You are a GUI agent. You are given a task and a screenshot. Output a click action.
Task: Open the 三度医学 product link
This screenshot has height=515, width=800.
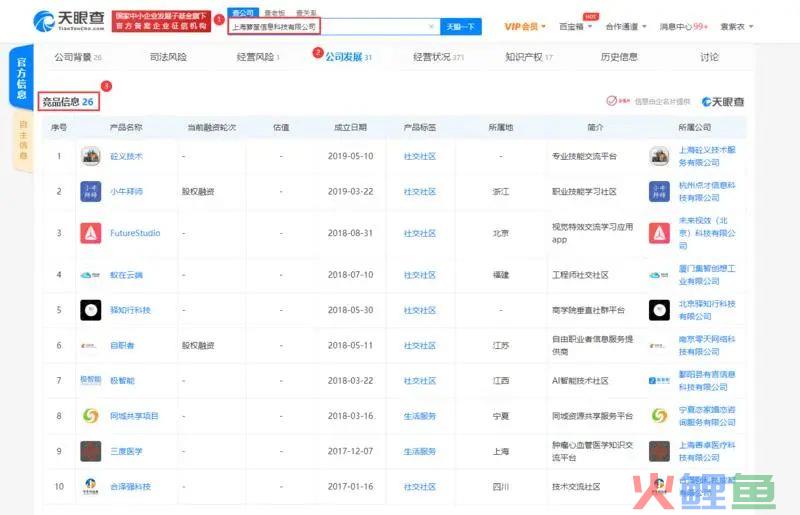tap(126, 451)
